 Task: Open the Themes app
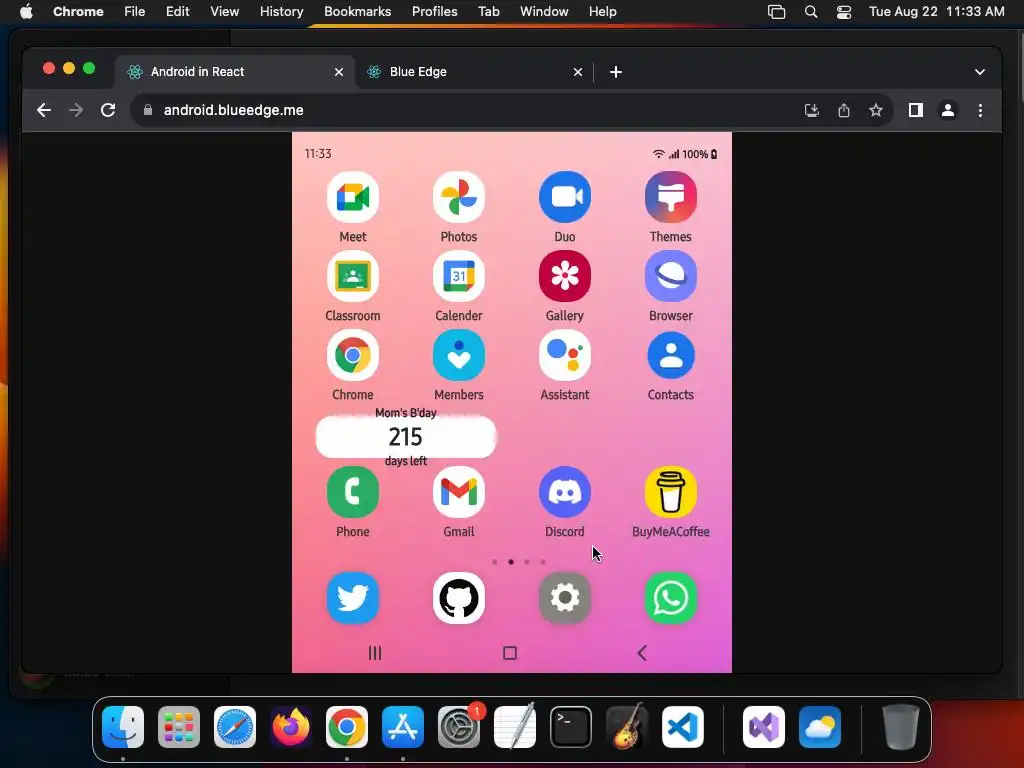[x=671, y=197]
